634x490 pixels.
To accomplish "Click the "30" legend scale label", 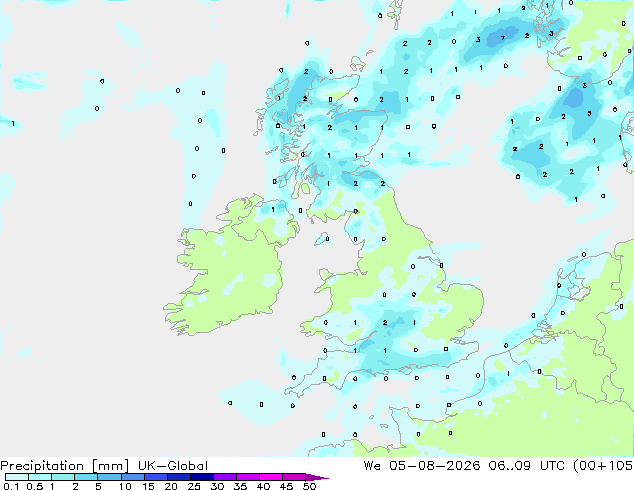I will coord(217,486).
